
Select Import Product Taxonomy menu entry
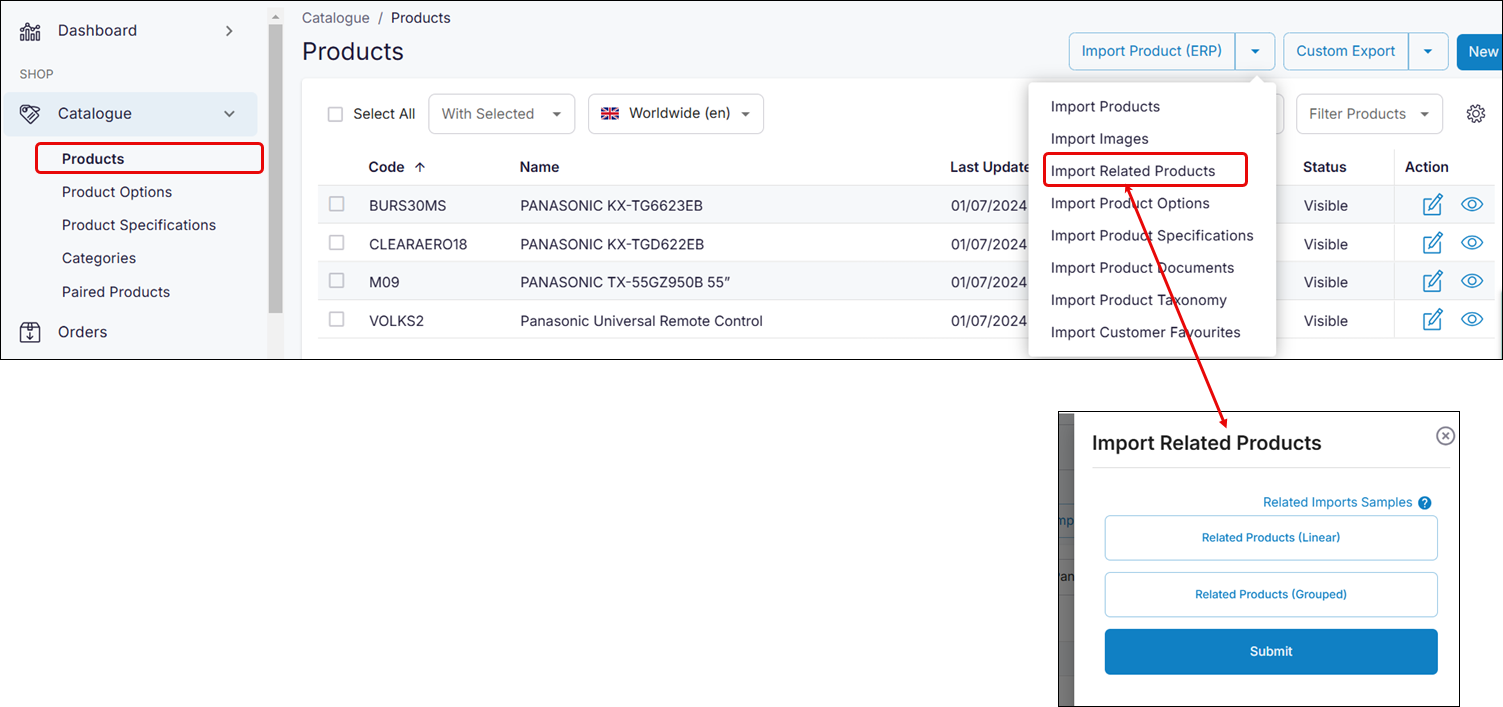1139,300
